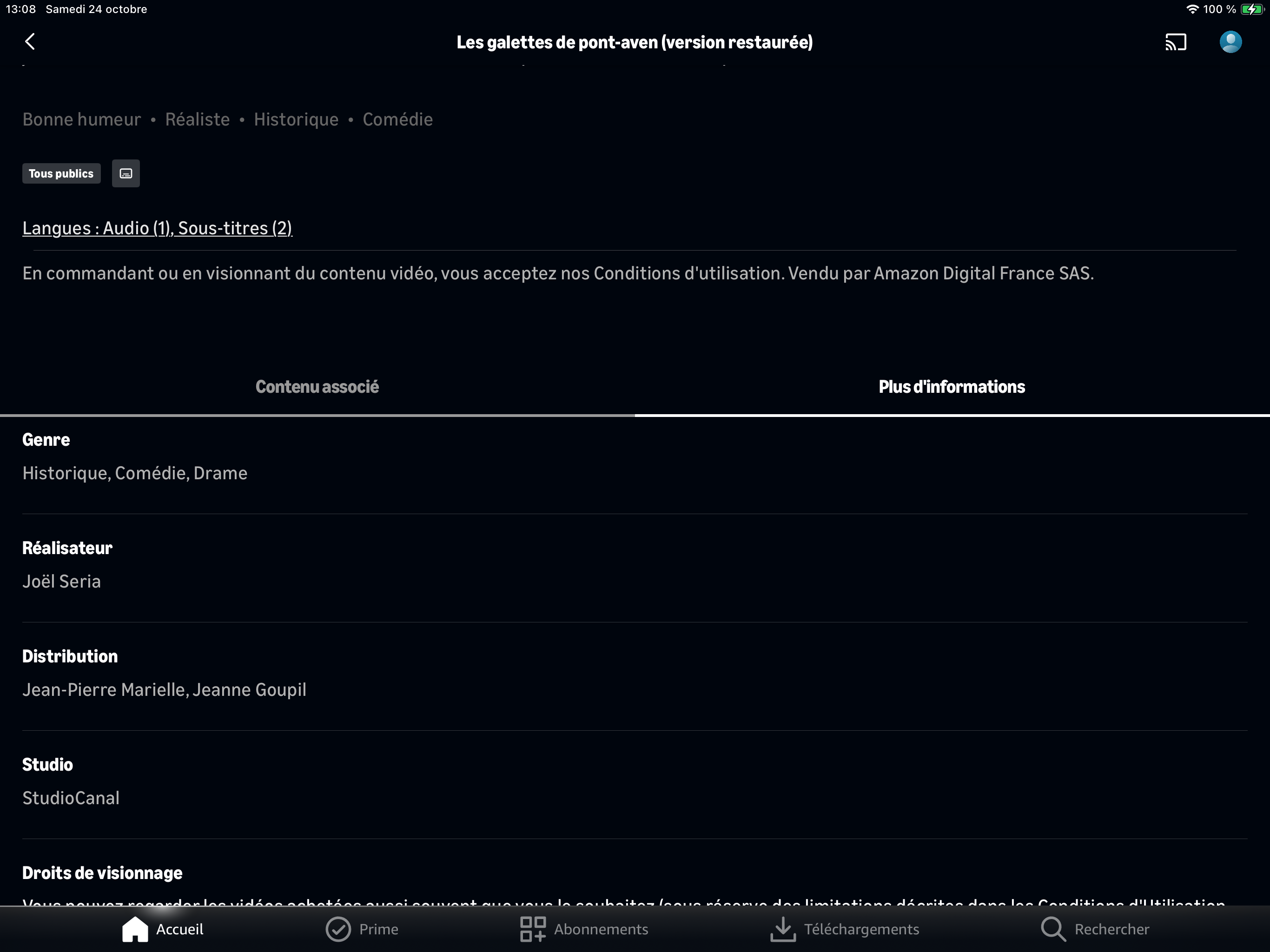This screenshot has height=952, width=1270.
Task: Tap the Réalisateur heading
Action: (67, 549)
